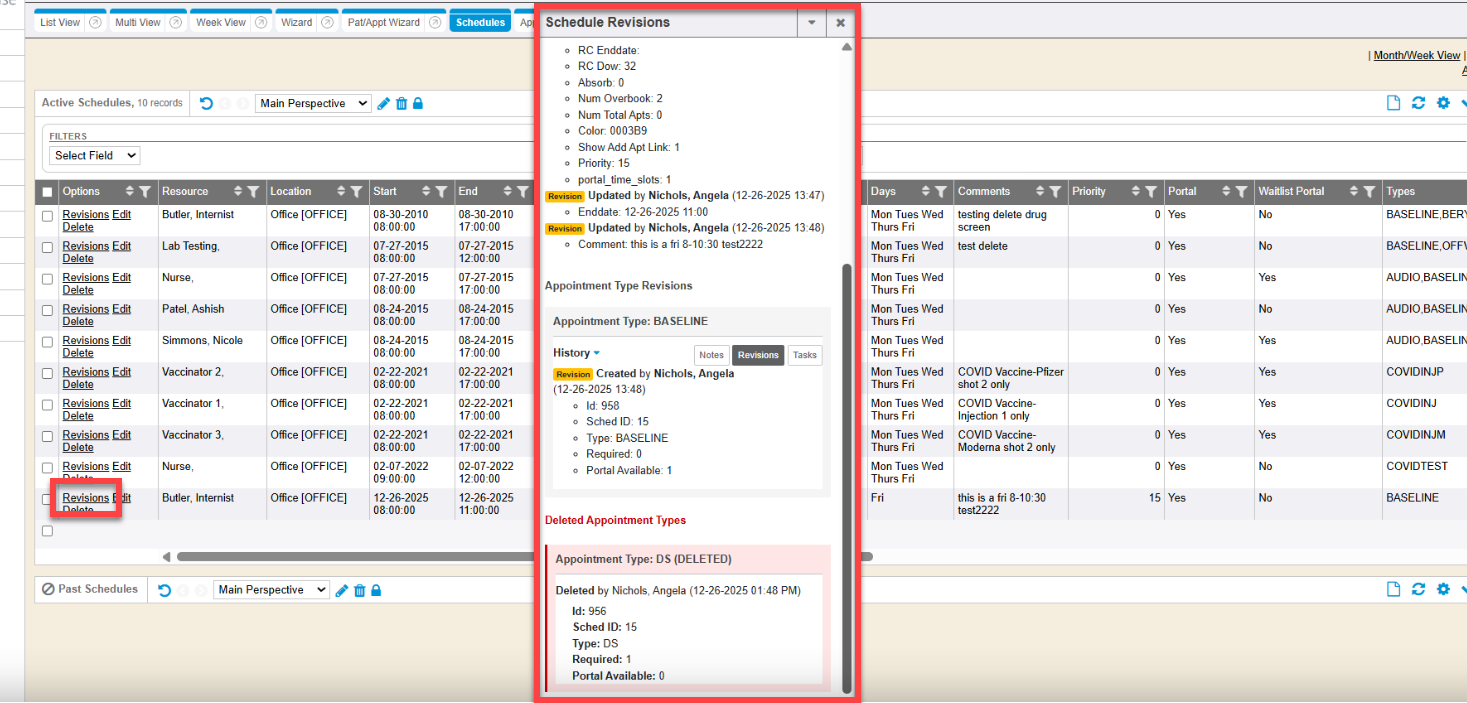Click the reset icon beside Active Schedules
Viewport: 1467px width, 703px height.
coord(206,103)
